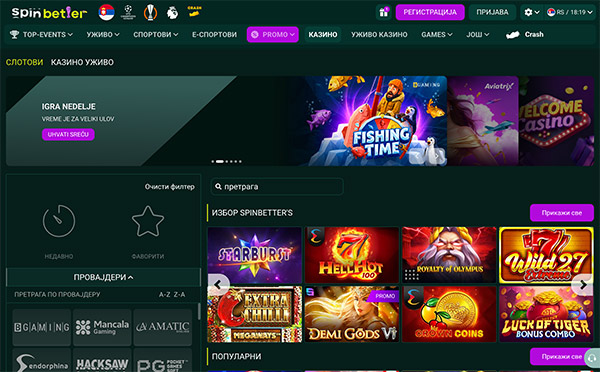Viewport: 600px width, 372px height.
Task: Open the Spinbetter logo home link
Action: (49, 13)
